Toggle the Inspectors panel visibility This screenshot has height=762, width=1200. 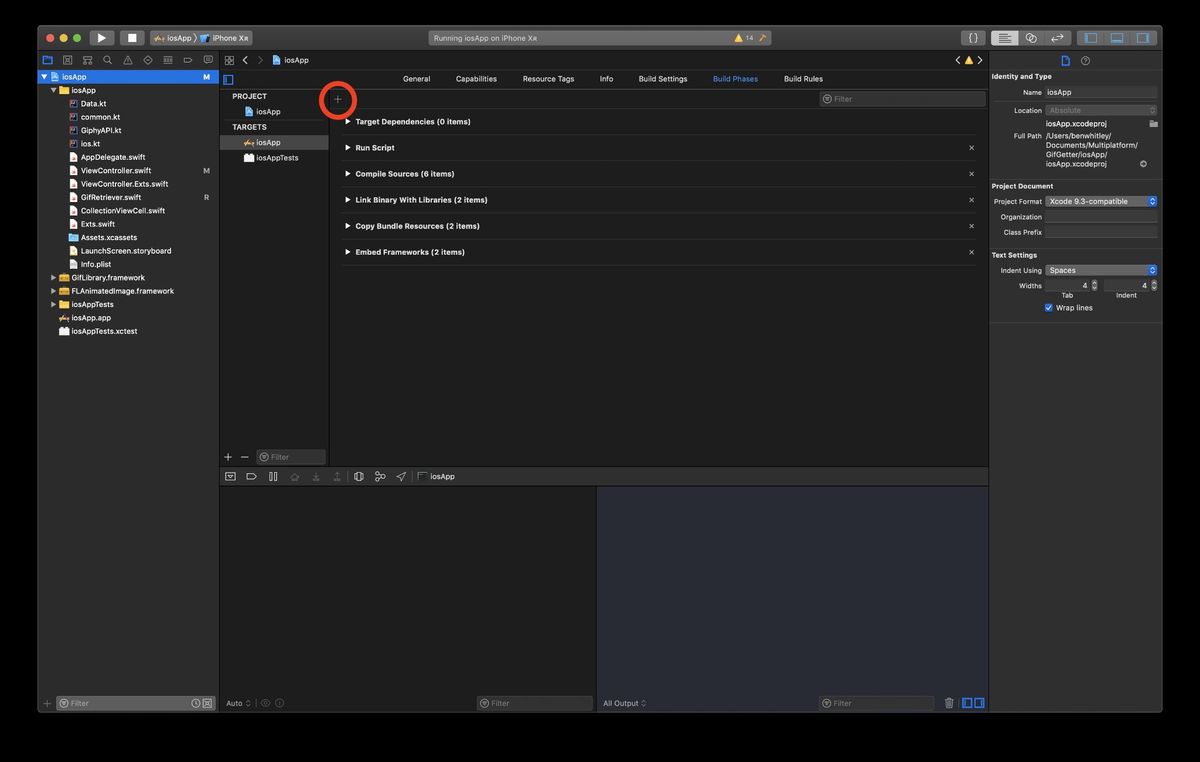[x=1143, y=38]
